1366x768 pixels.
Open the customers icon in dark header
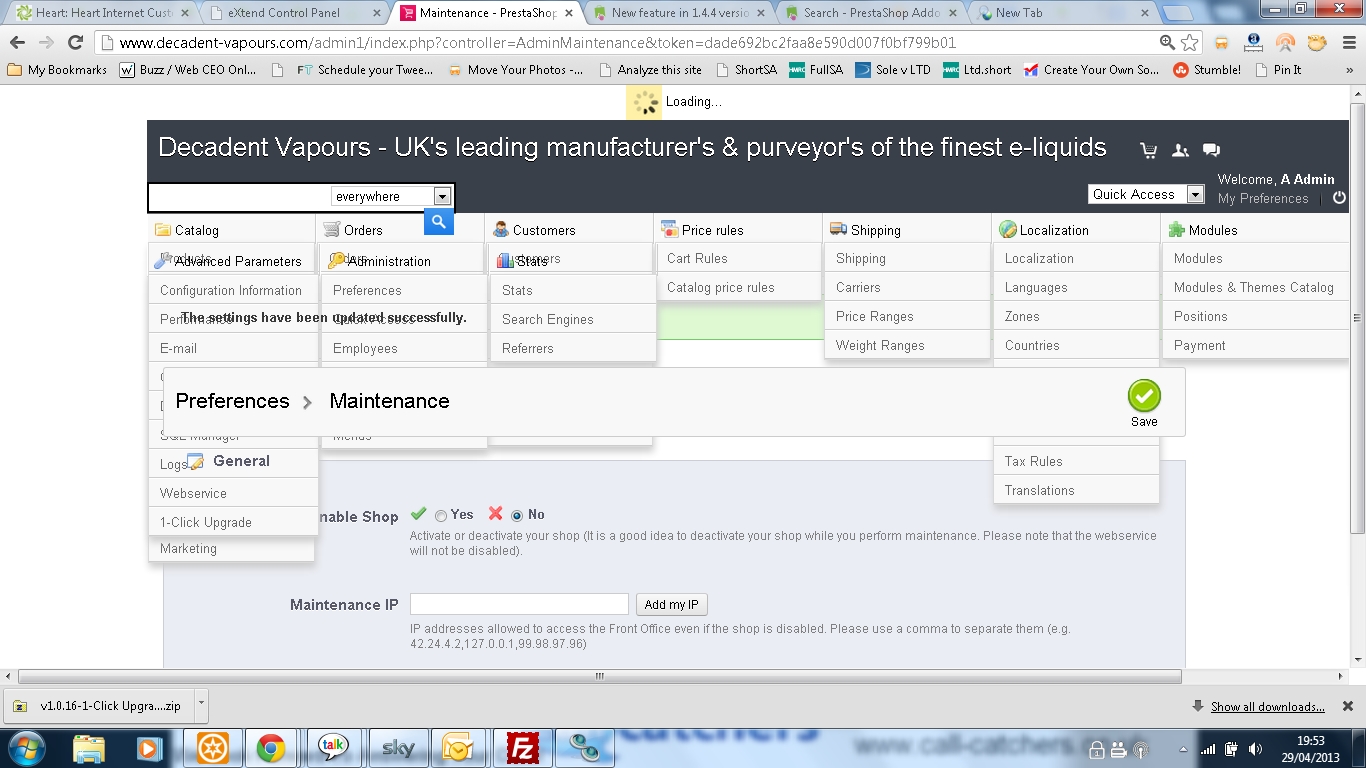[1180, 151]
